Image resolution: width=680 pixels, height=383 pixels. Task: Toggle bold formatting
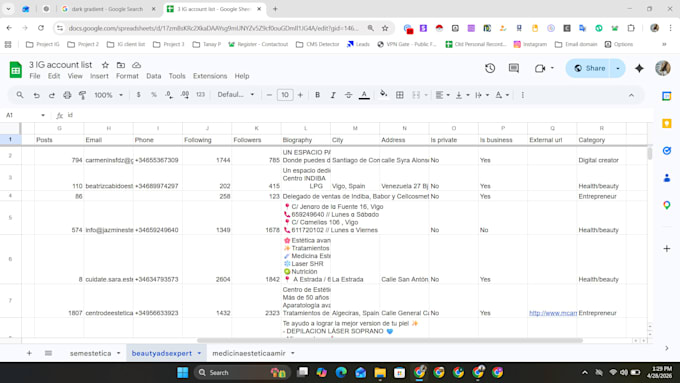click(317, 95)
